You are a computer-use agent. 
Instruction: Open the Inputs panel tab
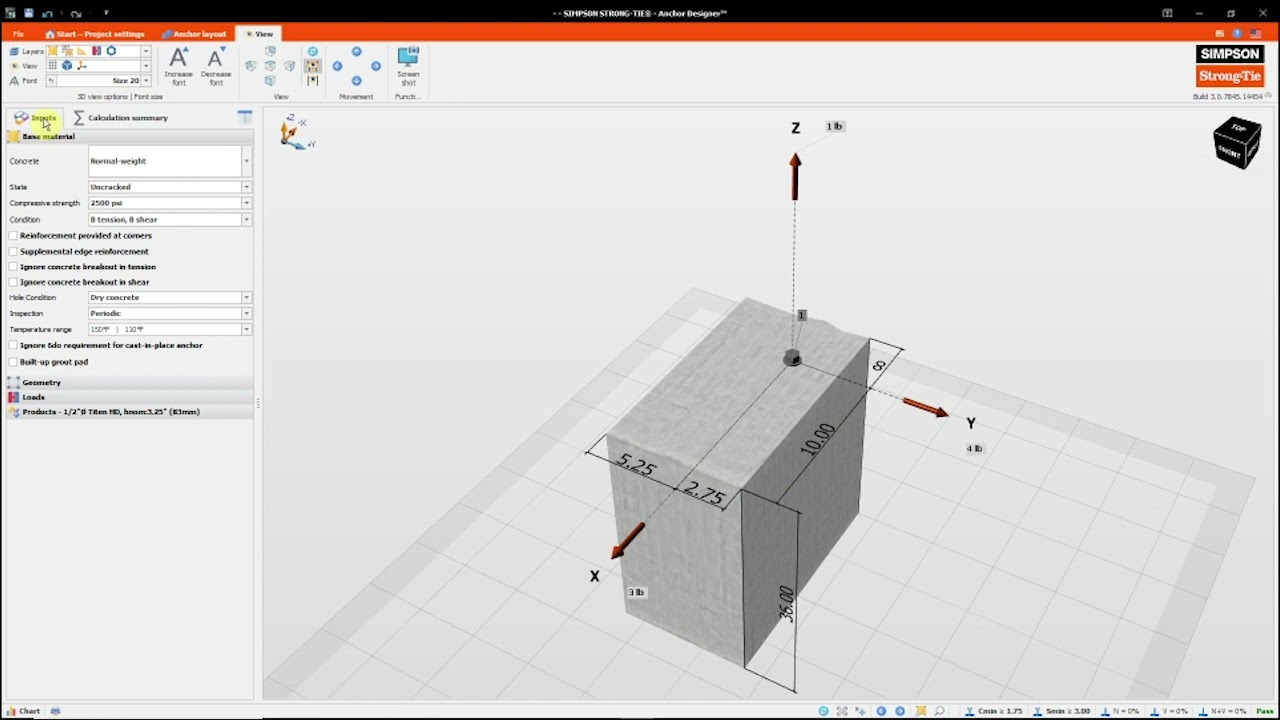point(36,118)
